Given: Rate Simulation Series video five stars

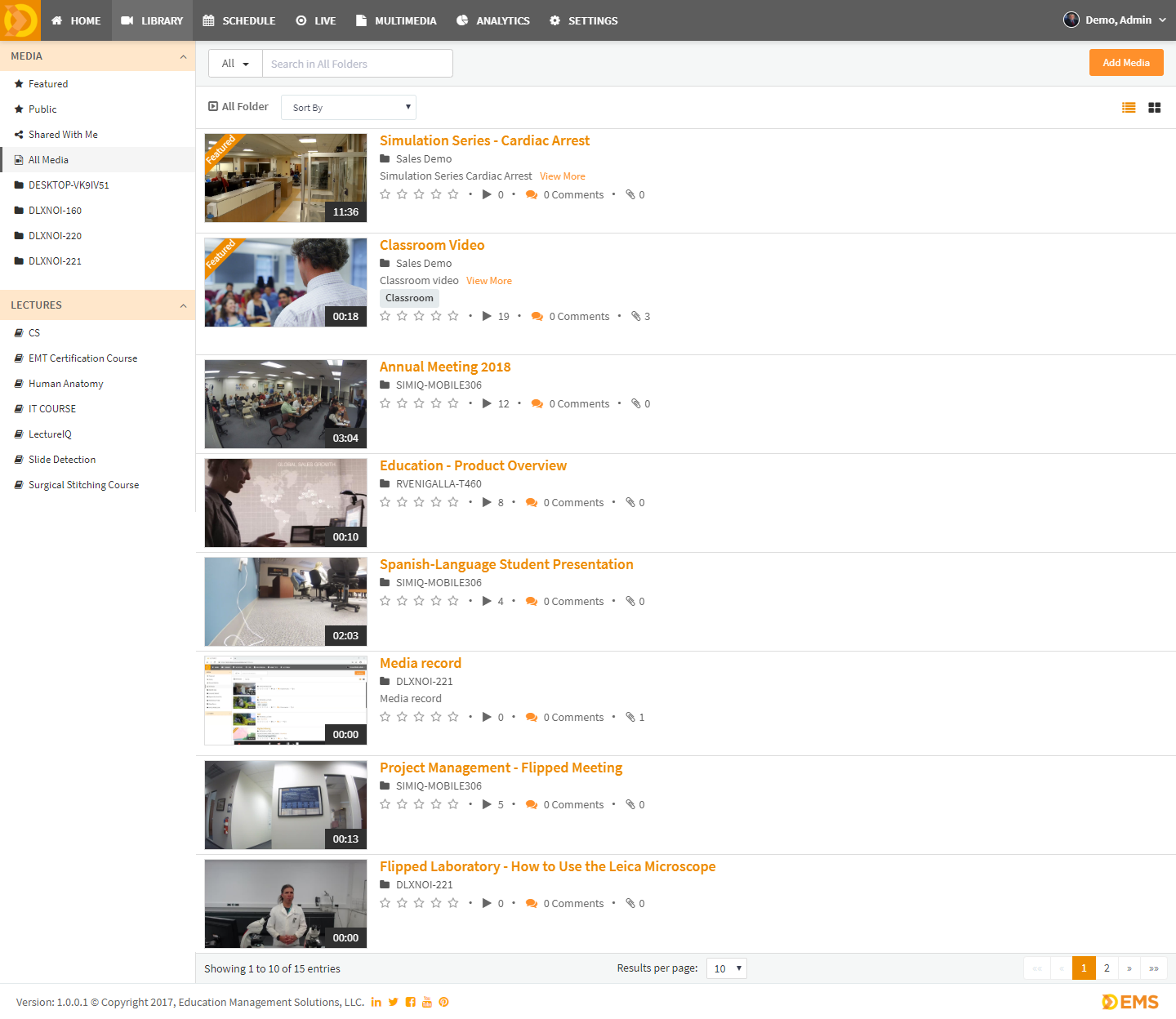Looking at the screenshot, I should click(x=453, y=195).
